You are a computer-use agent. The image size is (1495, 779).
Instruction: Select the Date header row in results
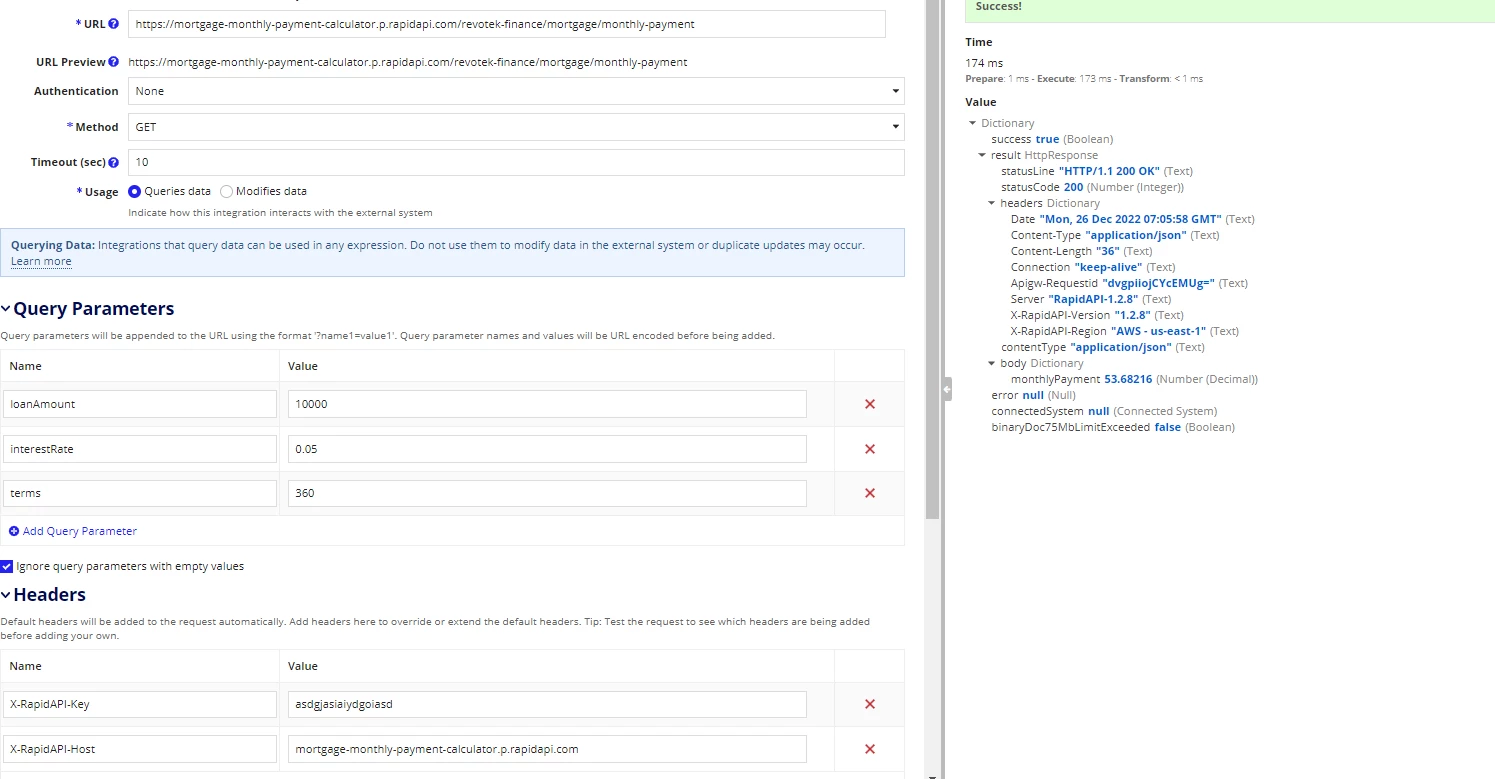click(x=1133, y=219)
